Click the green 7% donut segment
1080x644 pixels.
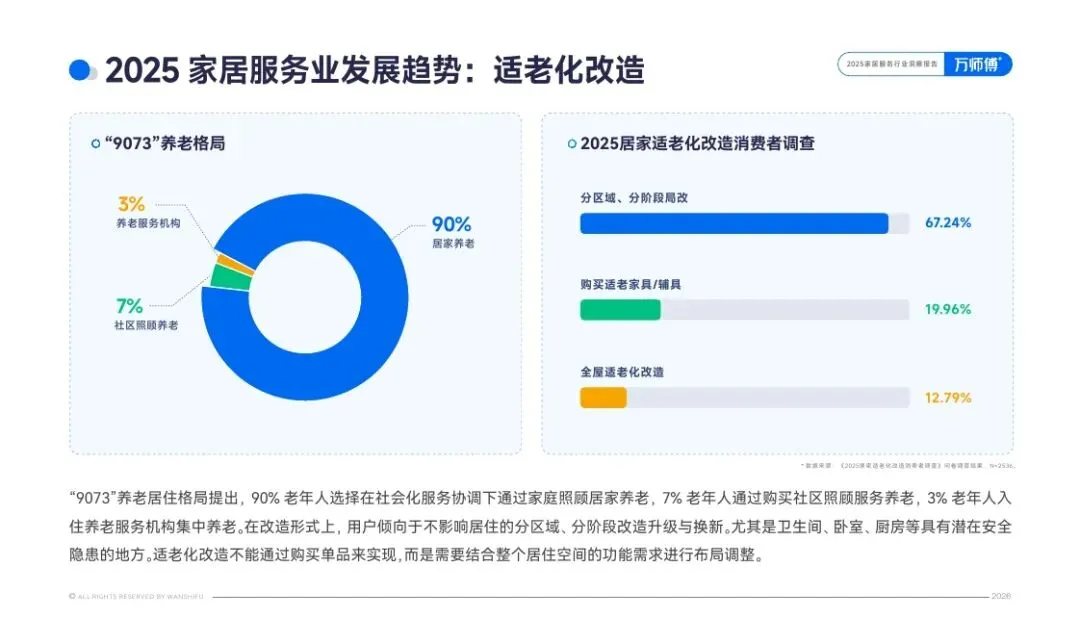coord(230,277)
